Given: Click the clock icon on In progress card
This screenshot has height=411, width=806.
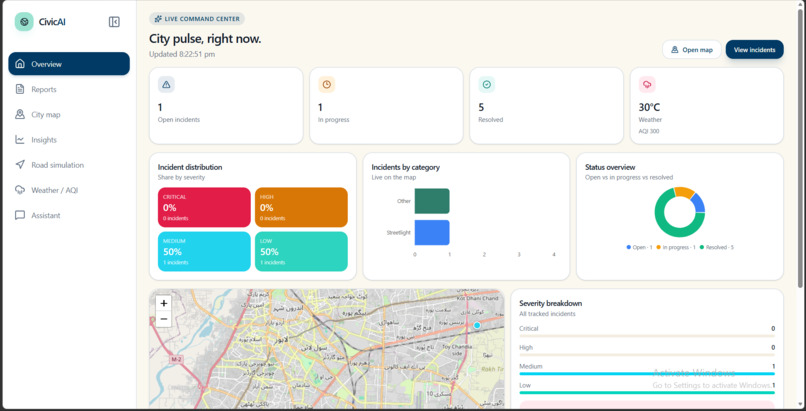Looking at the screenshot, I should click(x=326, y=84).
